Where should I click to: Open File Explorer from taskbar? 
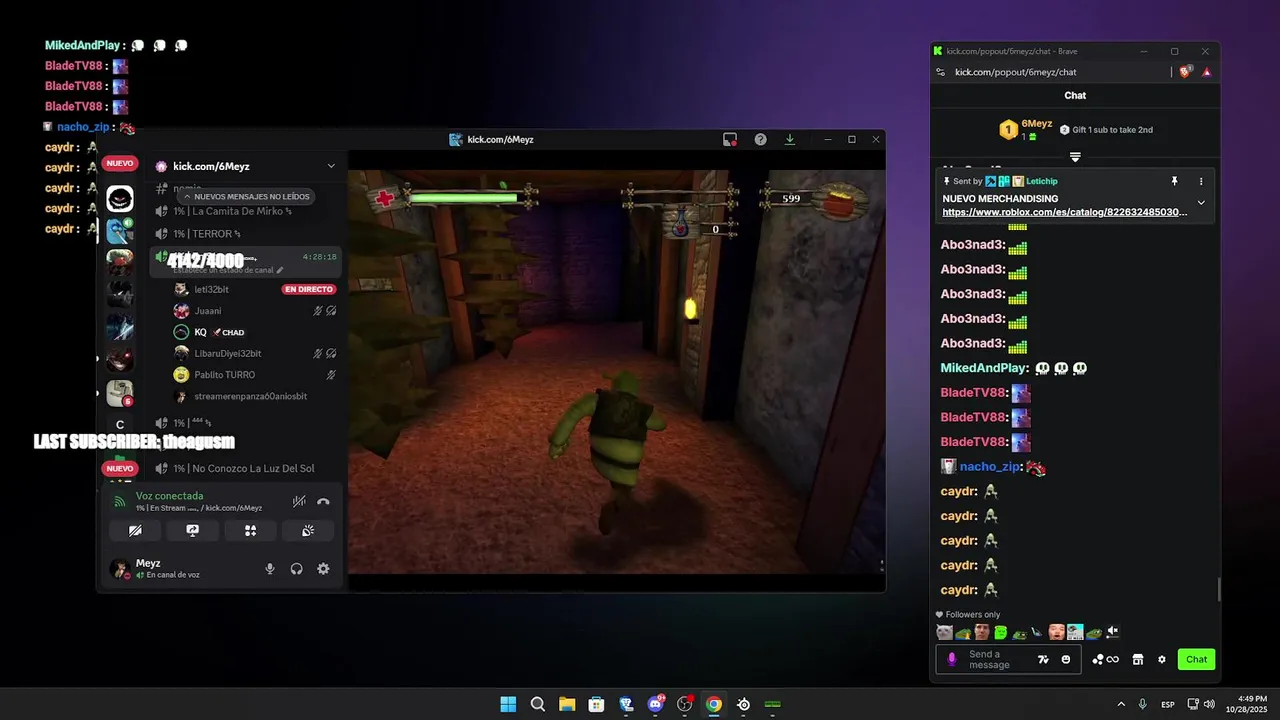(x=567, y=704)
